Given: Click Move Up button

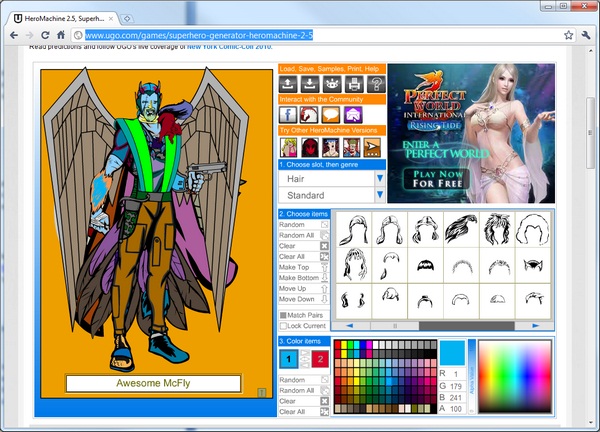Looking at the screenshot, I should pyautogui.click(x=304, y=289).
